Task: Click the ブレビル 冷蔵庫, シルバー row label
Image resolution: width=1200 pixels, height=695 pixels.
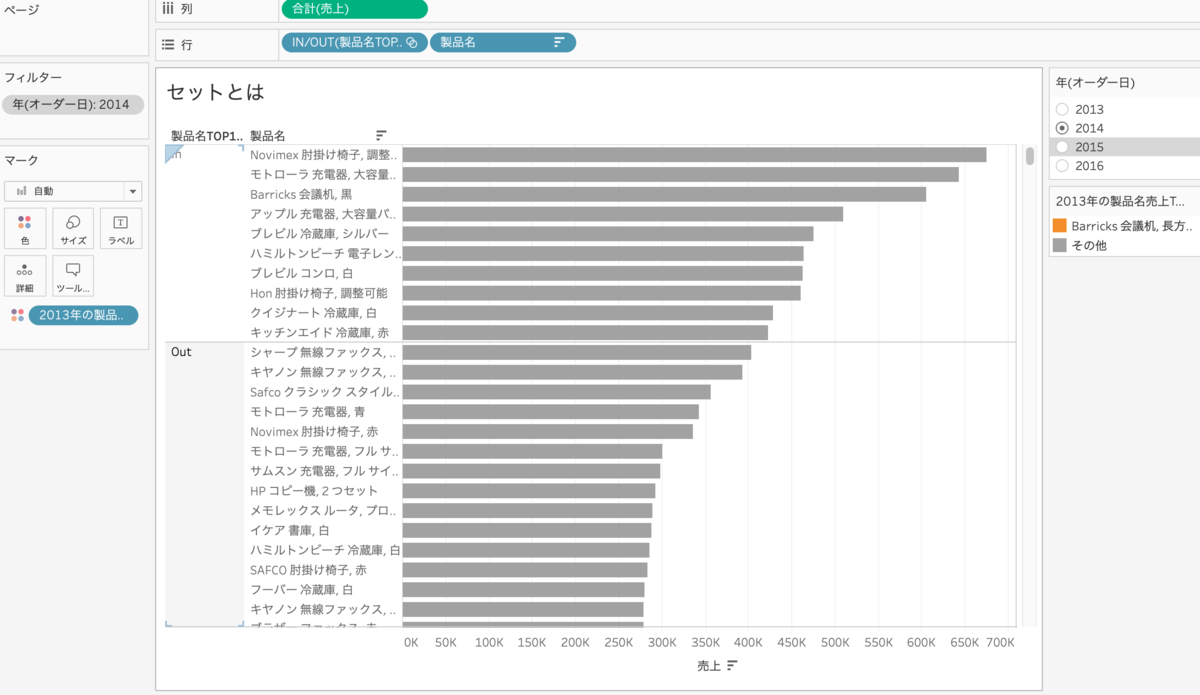Action: pos(319,233)
